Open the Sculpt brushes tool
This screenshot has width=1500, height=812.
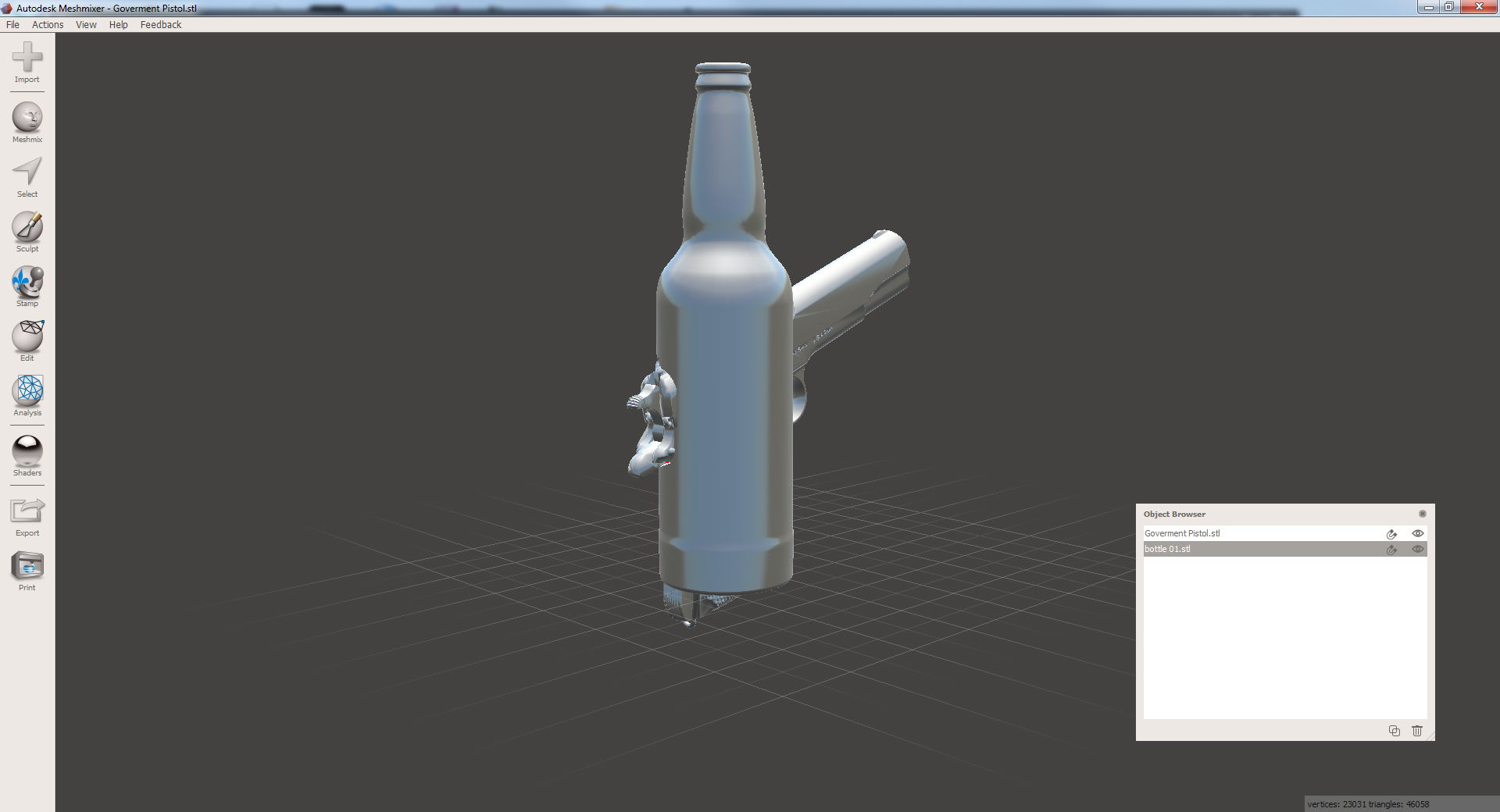point(27,232)
